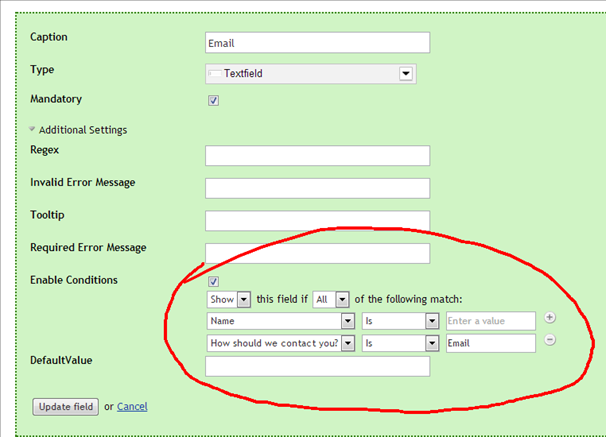606x437 pixels.
Task: Click the 'of the following match:' text
Action: point(409,299)
